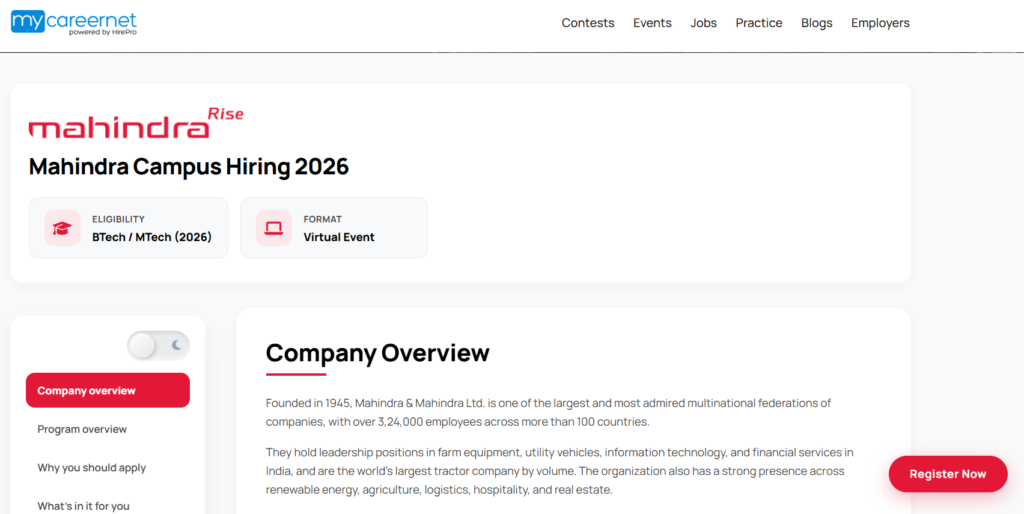1024x514 pixels.
Task: Open the Practice section
Action: pos(759,23)
